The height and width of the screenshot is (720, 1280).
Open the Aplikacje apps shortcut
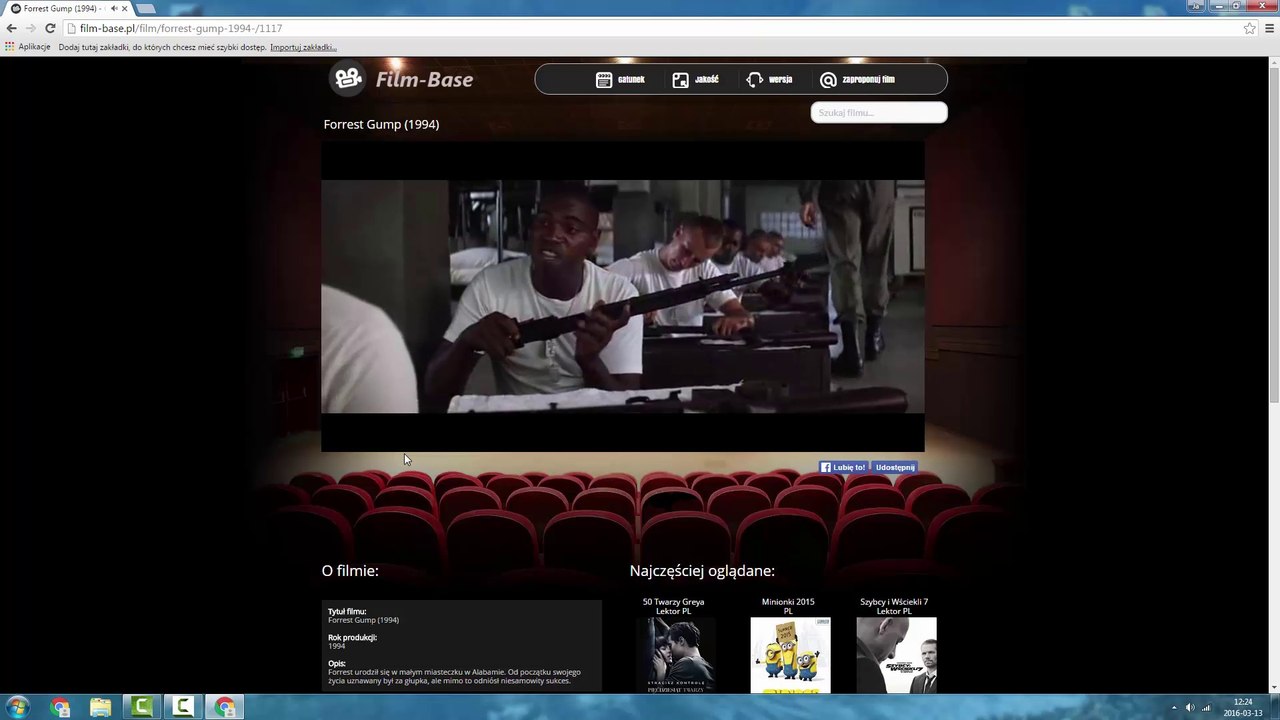pos(28,47)
